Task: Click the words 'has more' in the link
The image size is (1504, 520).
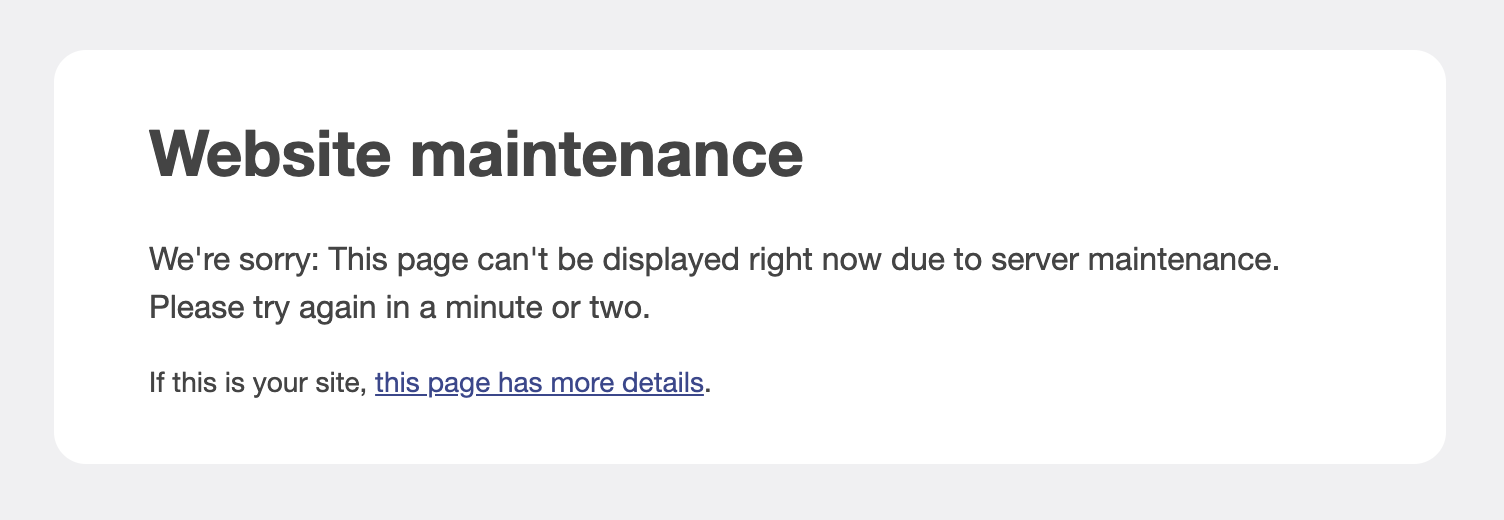Action: pyautogui.click(x=555, y=383)
